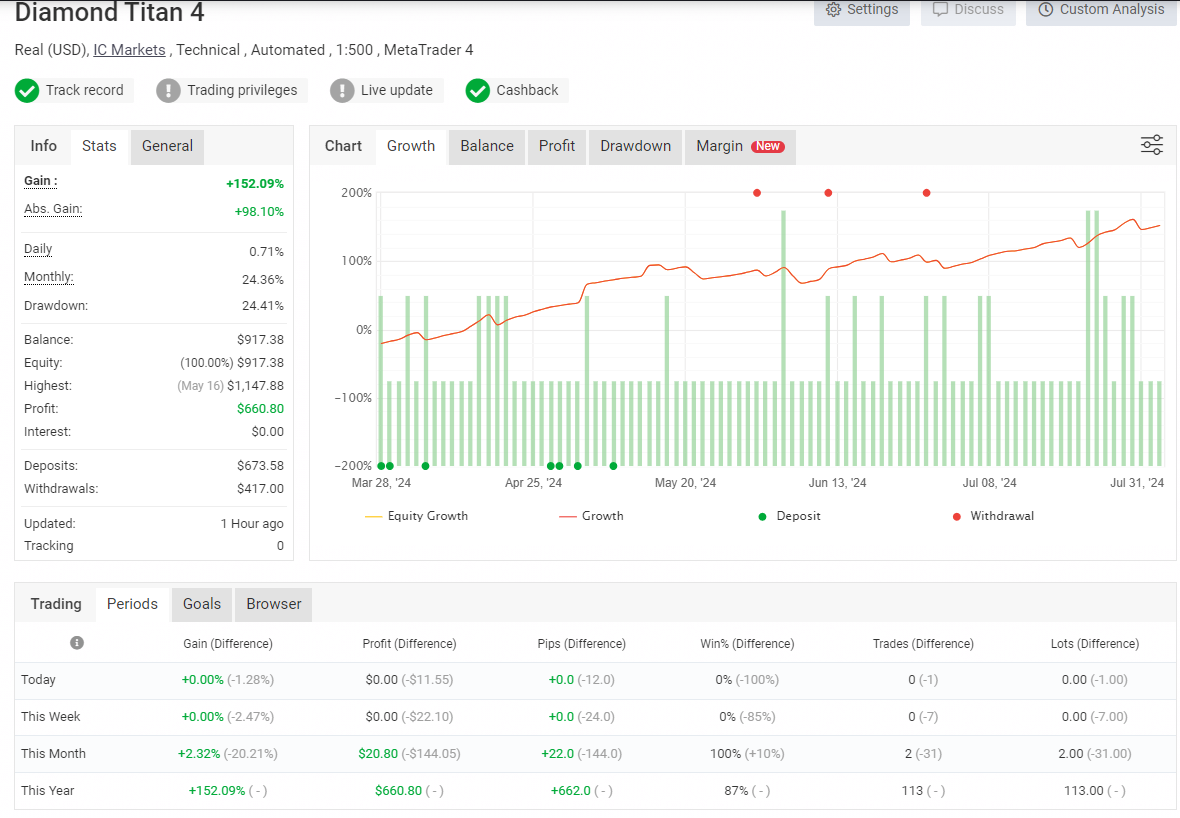Click the info icon in Periods table
This screenshot has width=1180, height=818.
(77, 643)
